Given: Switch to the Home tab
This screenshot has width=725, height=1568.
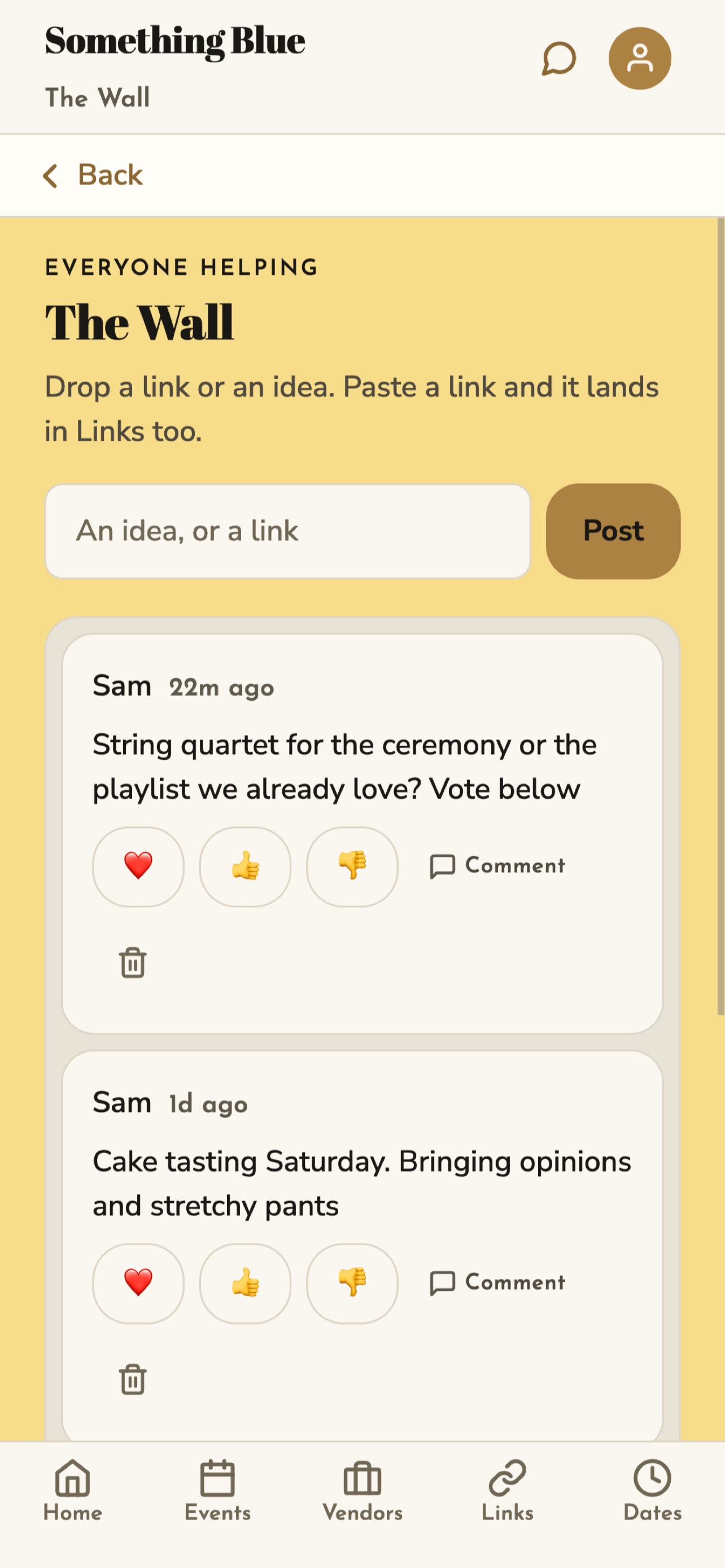Looking at the screenshot, I should tap(73, 1490).
